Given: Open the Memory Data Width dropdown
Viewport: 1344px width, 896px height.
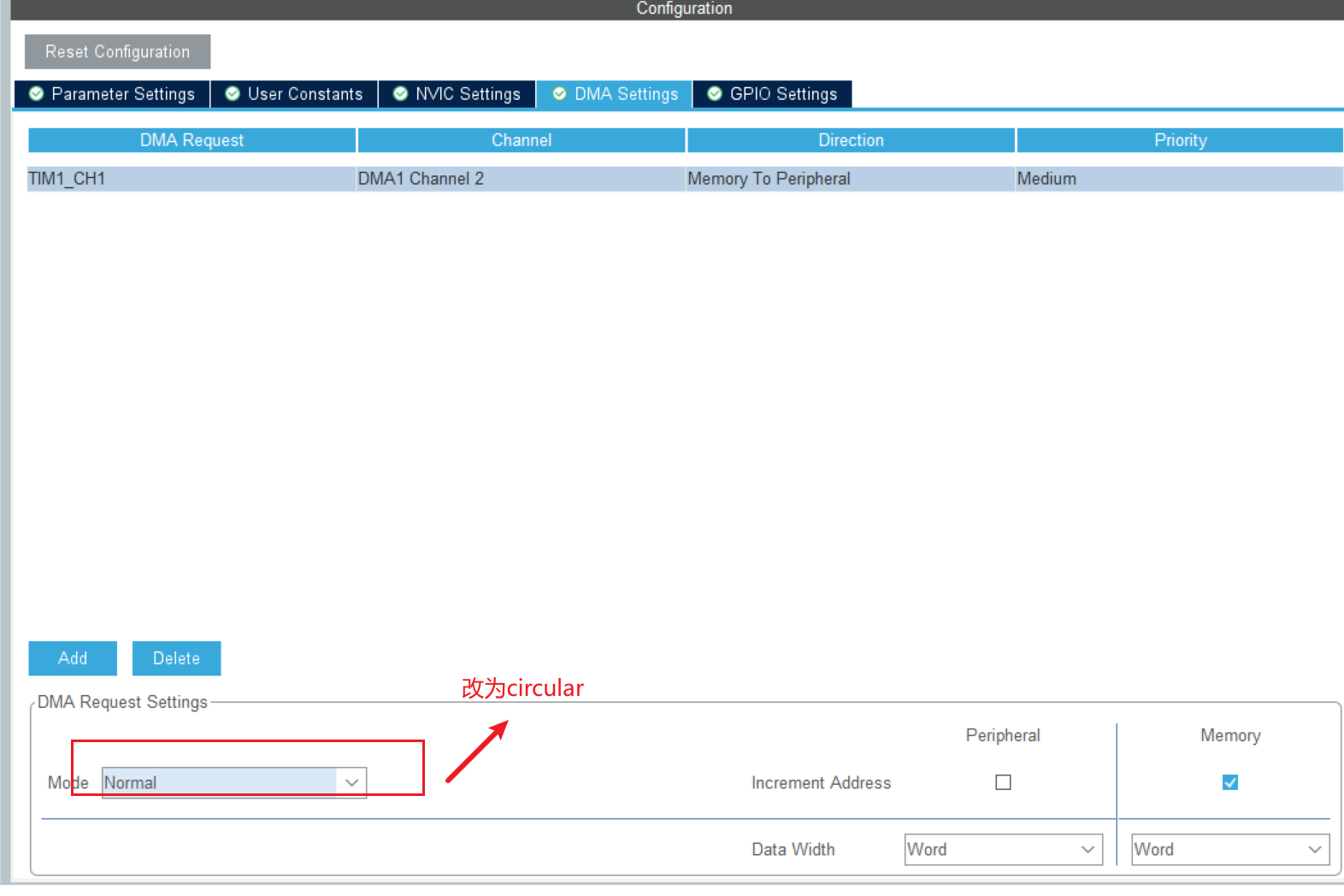Looking at the screenshot, I should [x=1230, y=849].
